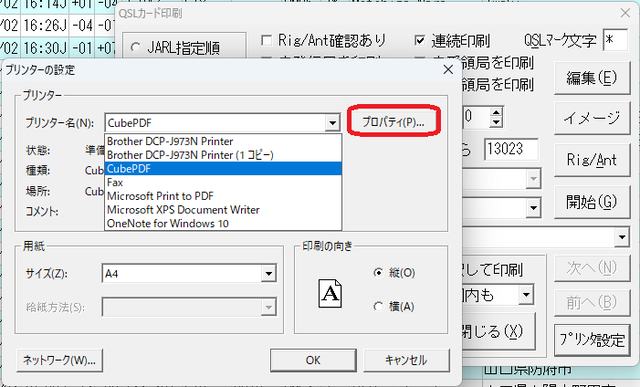Viewport: 640px width, 387px height.
Task: Decrease the spinner value with down arrow
Action: point(496,122)
